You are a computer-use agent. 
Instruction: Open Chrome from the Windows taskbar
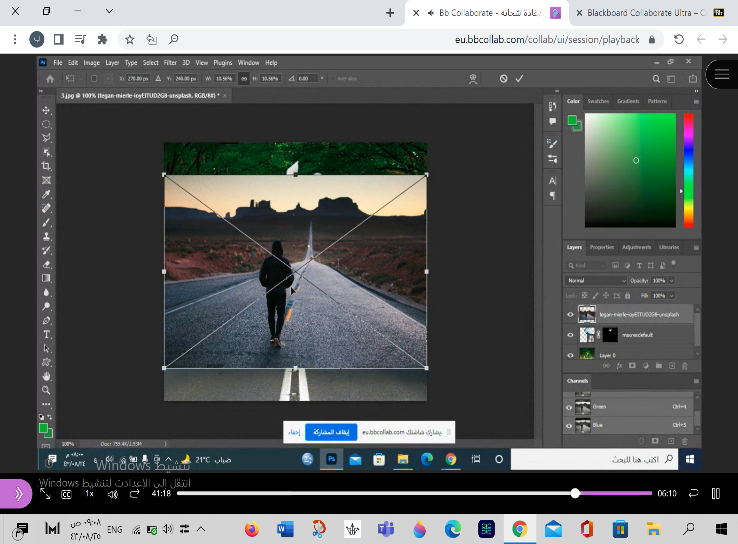tap(520, 528)
